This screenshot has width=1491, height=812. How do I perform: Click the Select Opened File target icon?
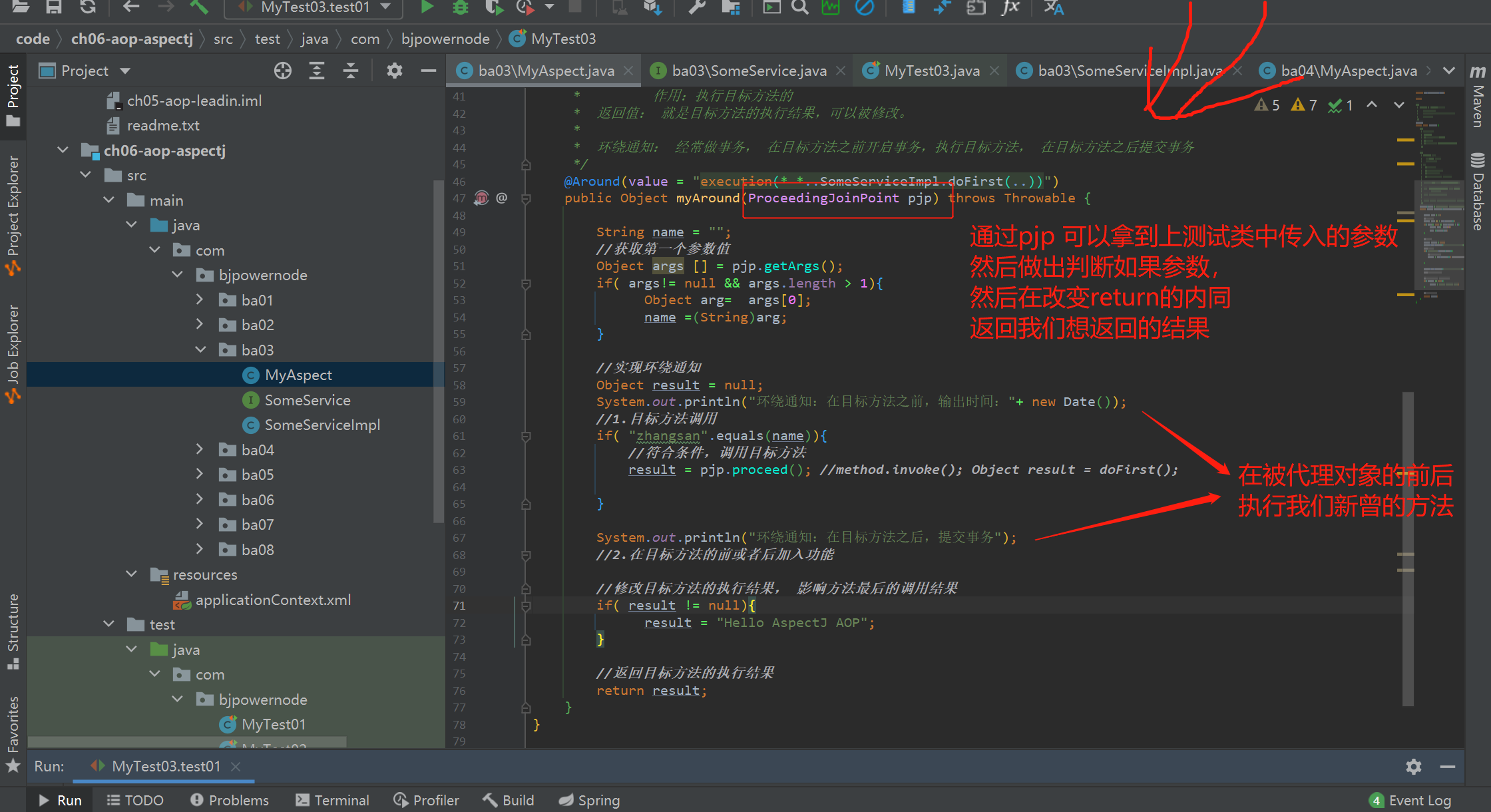click(x=283, y=71)
